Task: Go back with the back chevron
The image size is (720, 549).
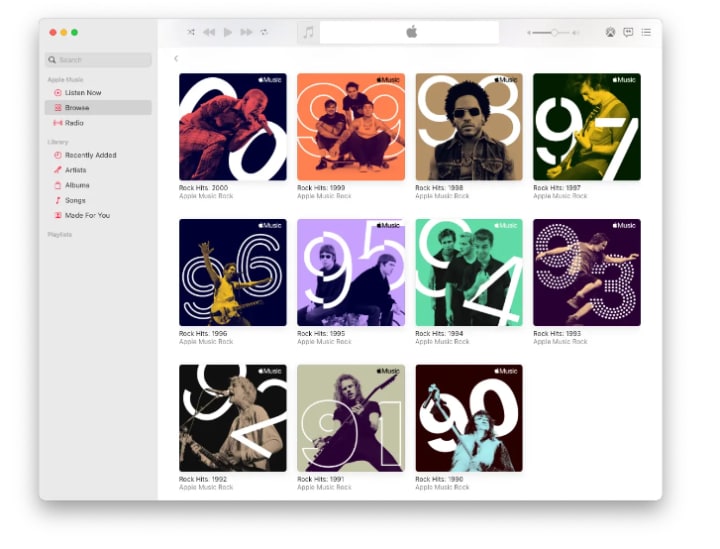Action: [x=176, y=58]
